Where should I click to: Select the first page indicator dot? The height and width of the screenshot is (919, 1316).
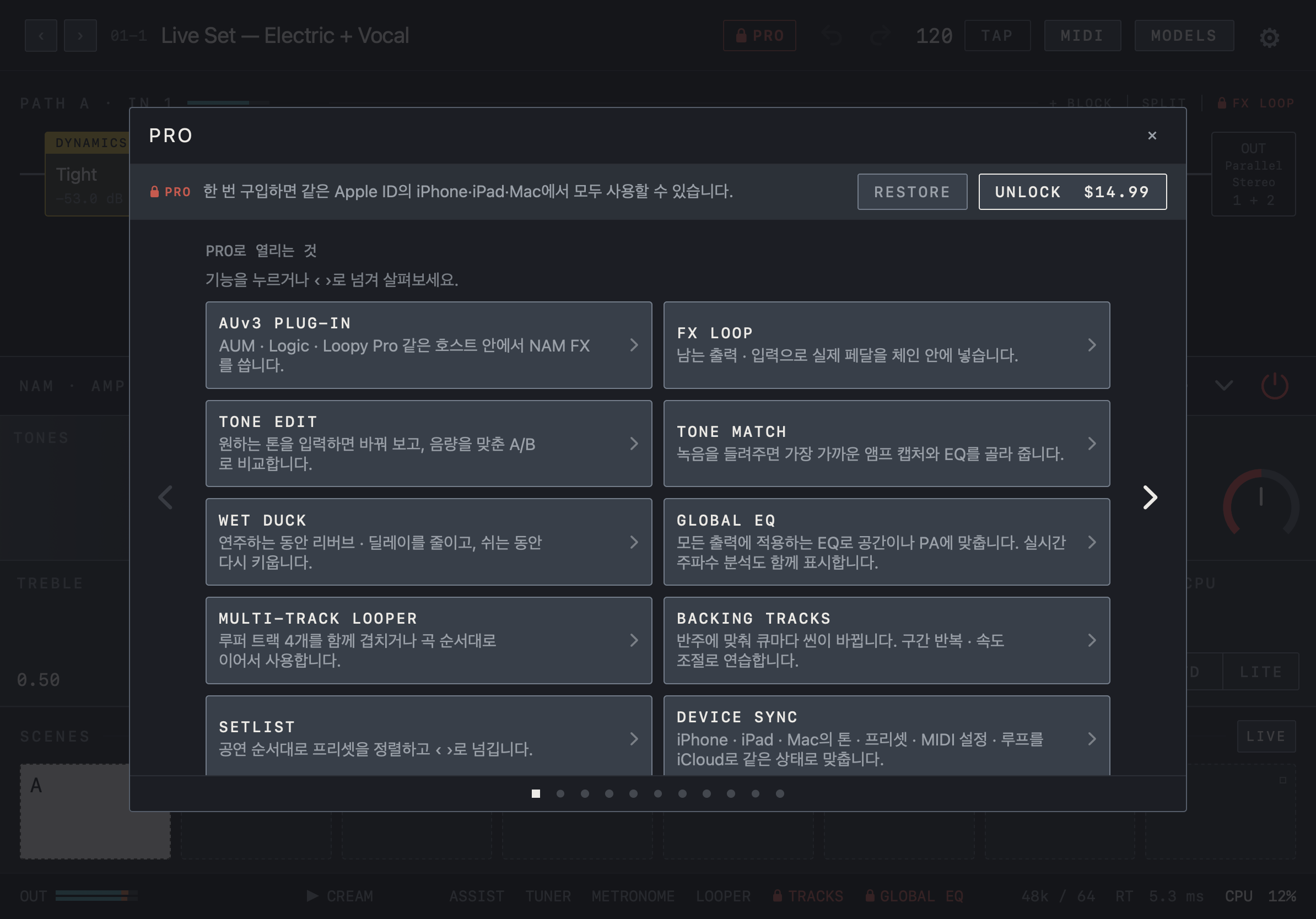tap(535, 793)
